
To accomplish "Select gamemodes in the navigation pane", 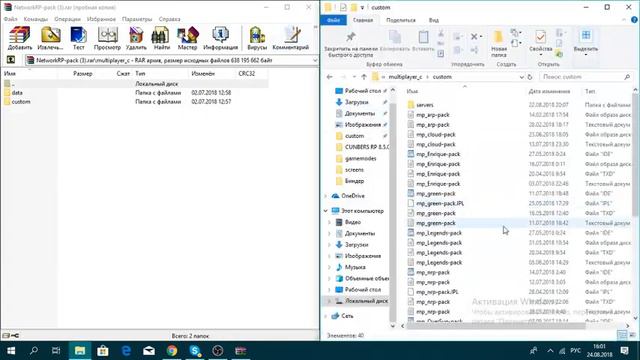I will pyautogui.click(x=360, y=158).
